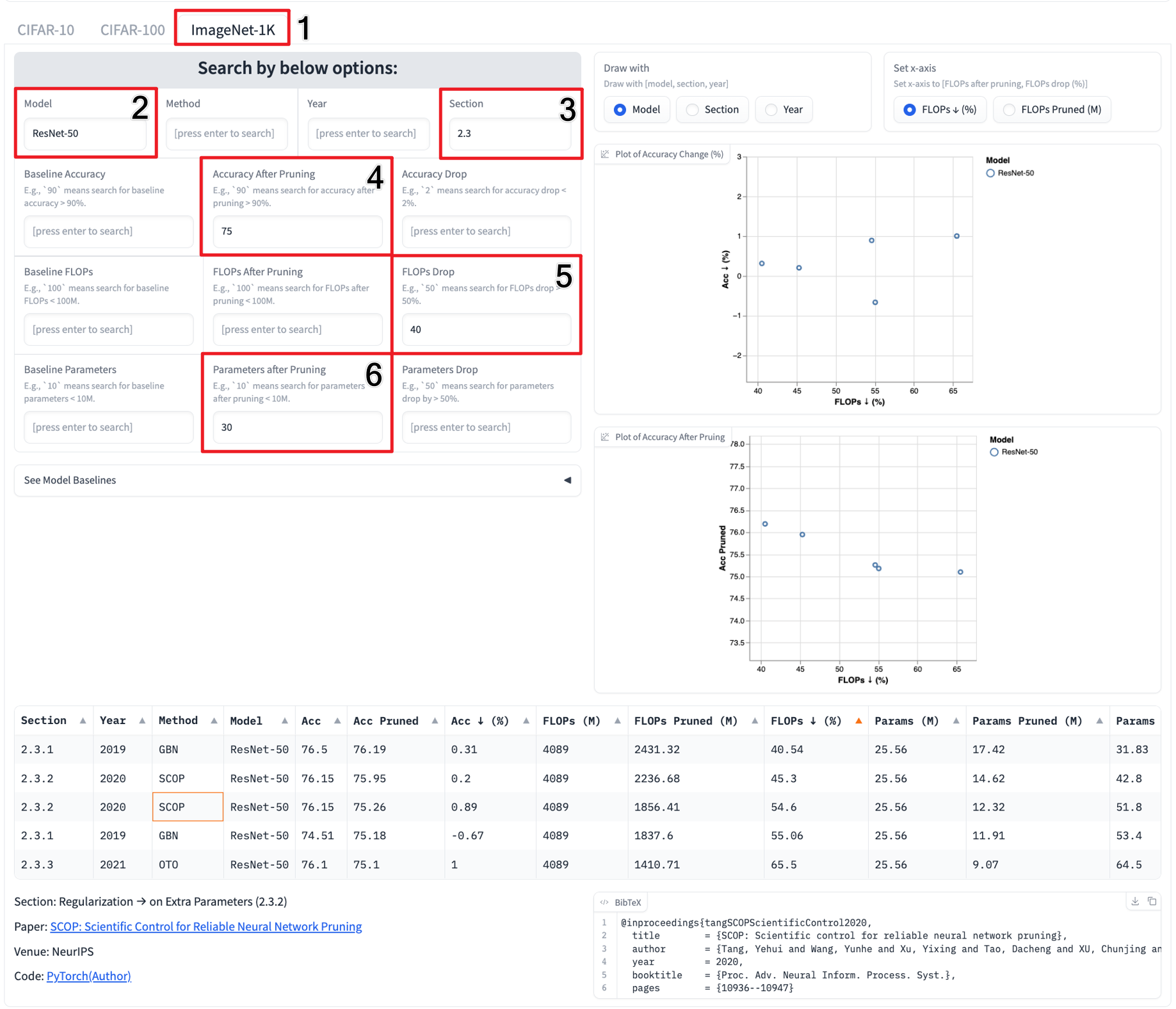Screen dimensions: 1176x1009
Task: Copy the BibTeX code to clipboard
Action: coord(1152,901)
